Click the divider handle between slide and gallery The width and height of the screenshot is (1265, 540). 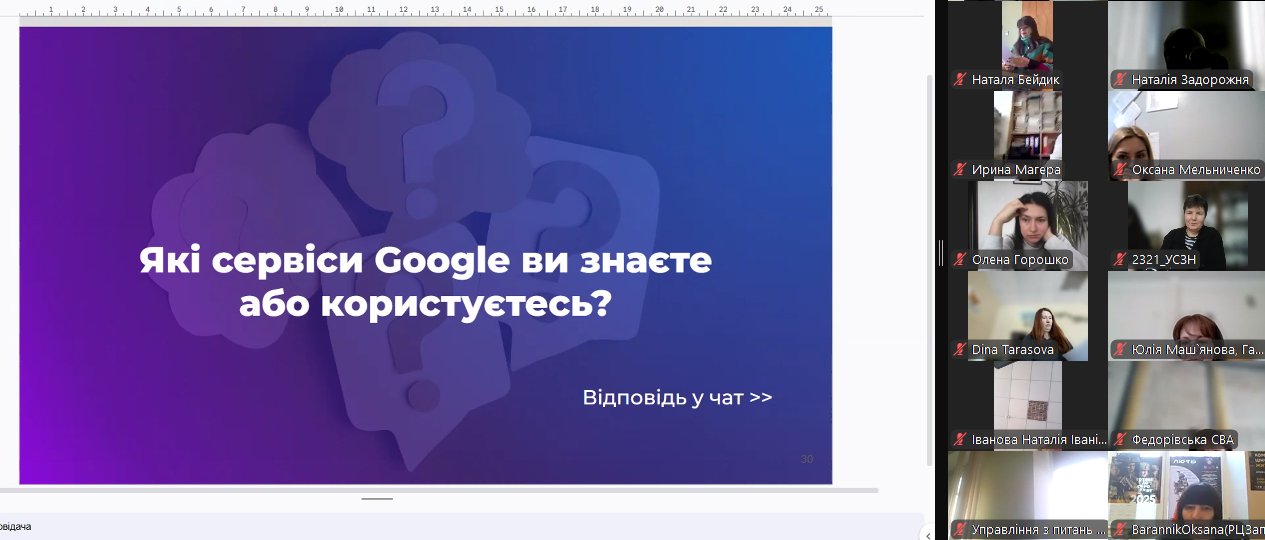940,253
